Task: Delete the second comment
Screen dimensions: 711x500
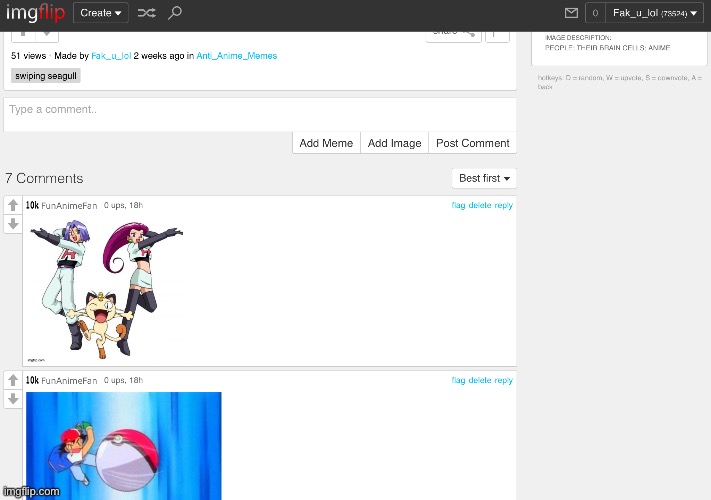Action: [x=480, y=380]
